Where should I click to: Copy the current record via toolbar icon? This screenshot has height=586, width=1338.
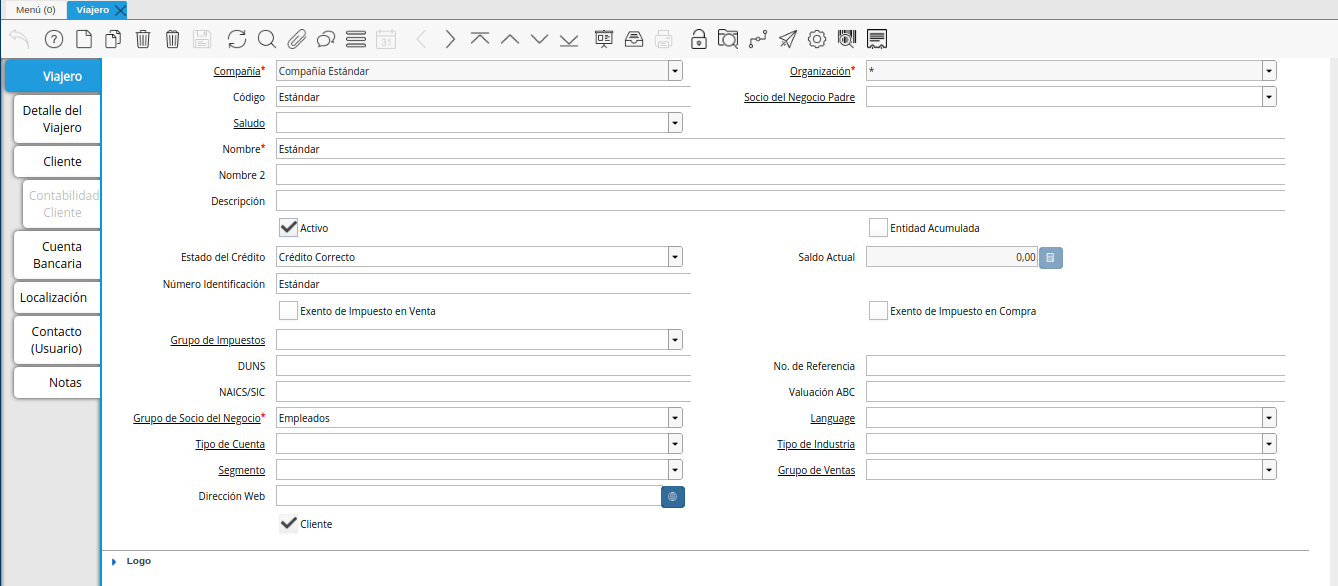point(113,39)
